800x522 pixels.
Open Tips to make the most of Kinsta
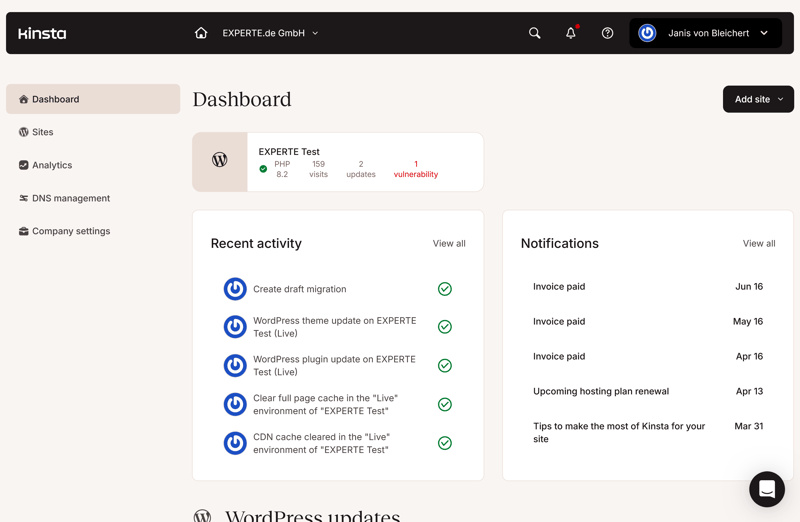click(648, 432)
